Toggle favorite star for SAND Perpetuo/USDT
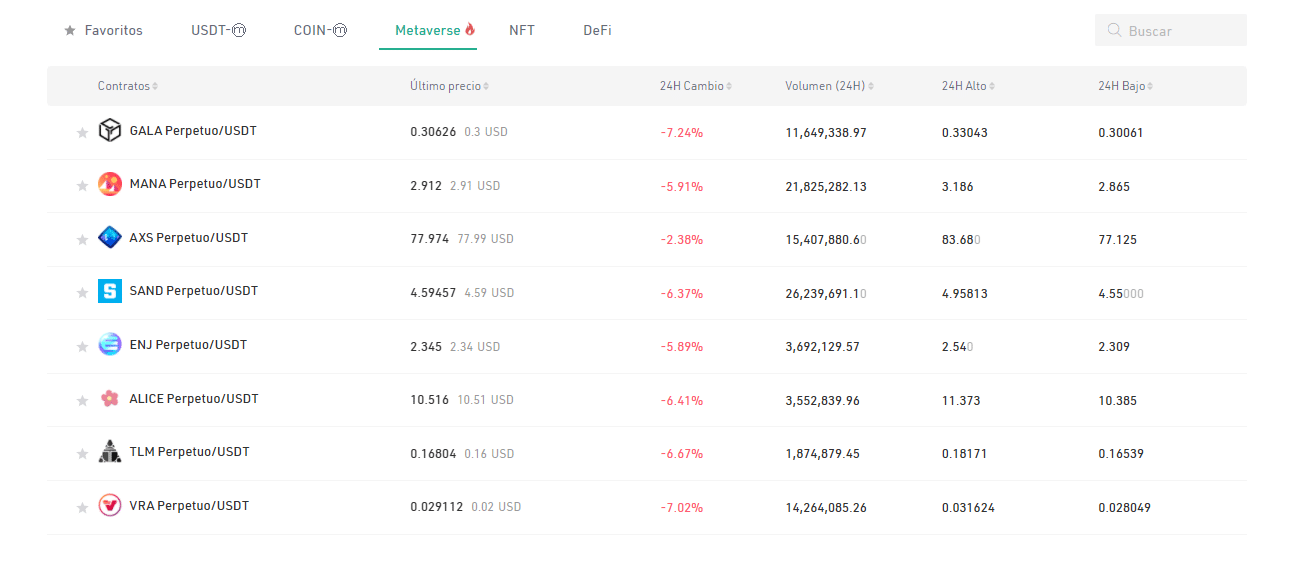This screenshot has width=1303, height=580. [83, 293]
